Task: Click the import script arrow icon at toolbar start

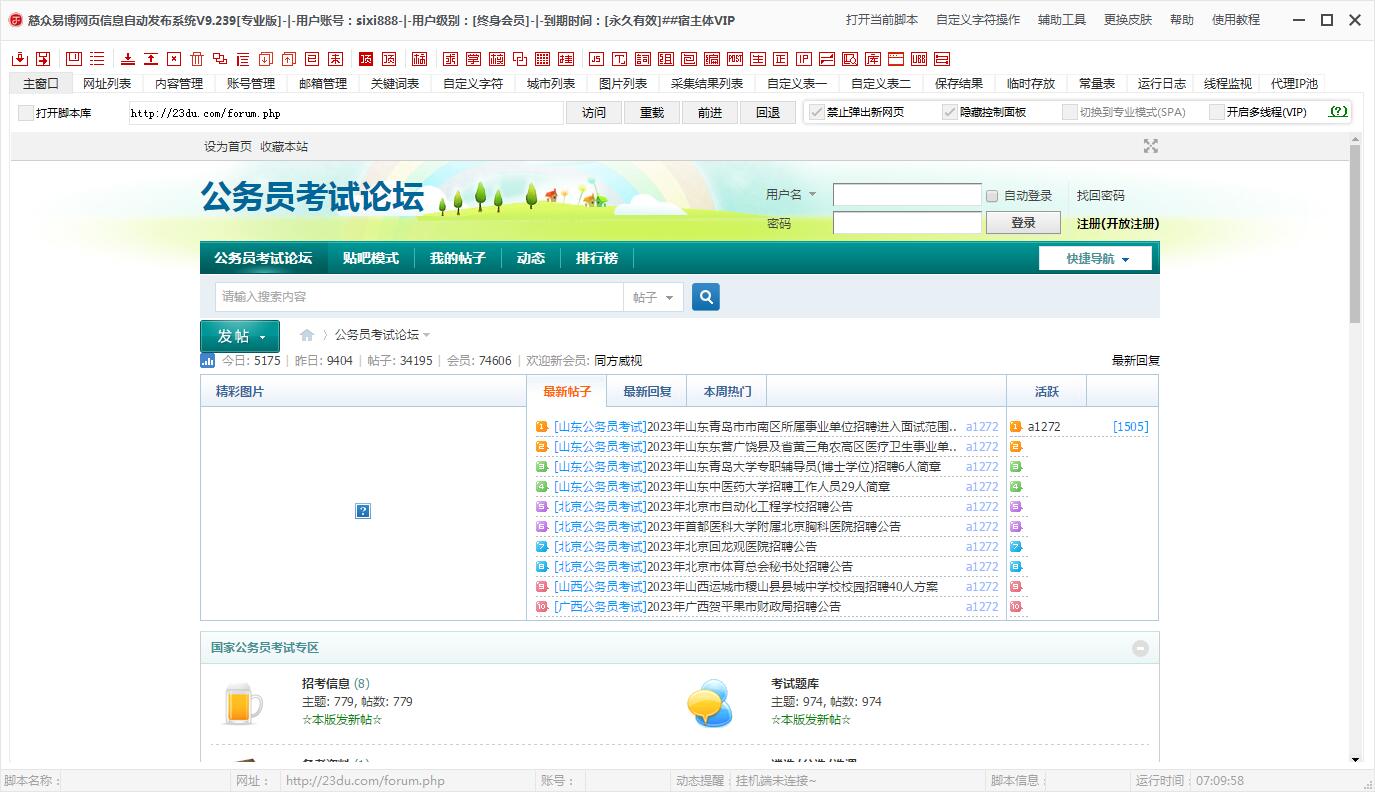Action: click(20, 59)
